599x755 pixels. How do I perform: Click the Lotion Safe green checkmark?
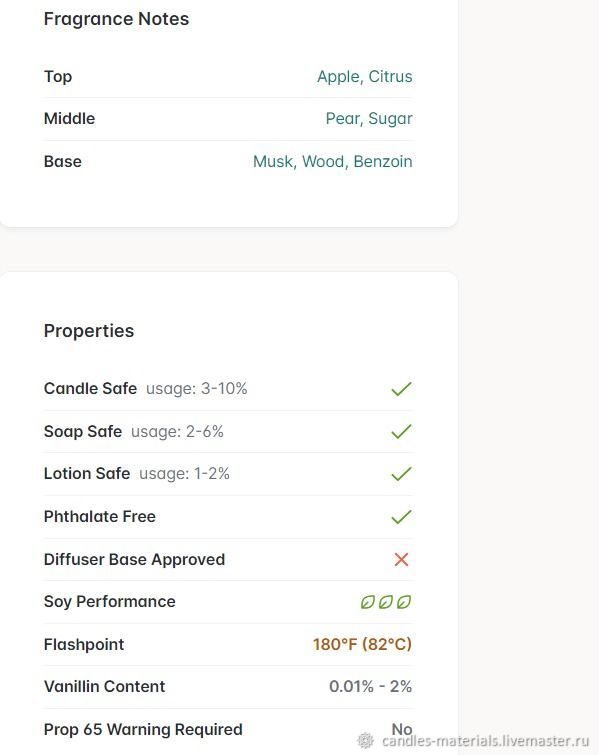click(x=401, y=474)
